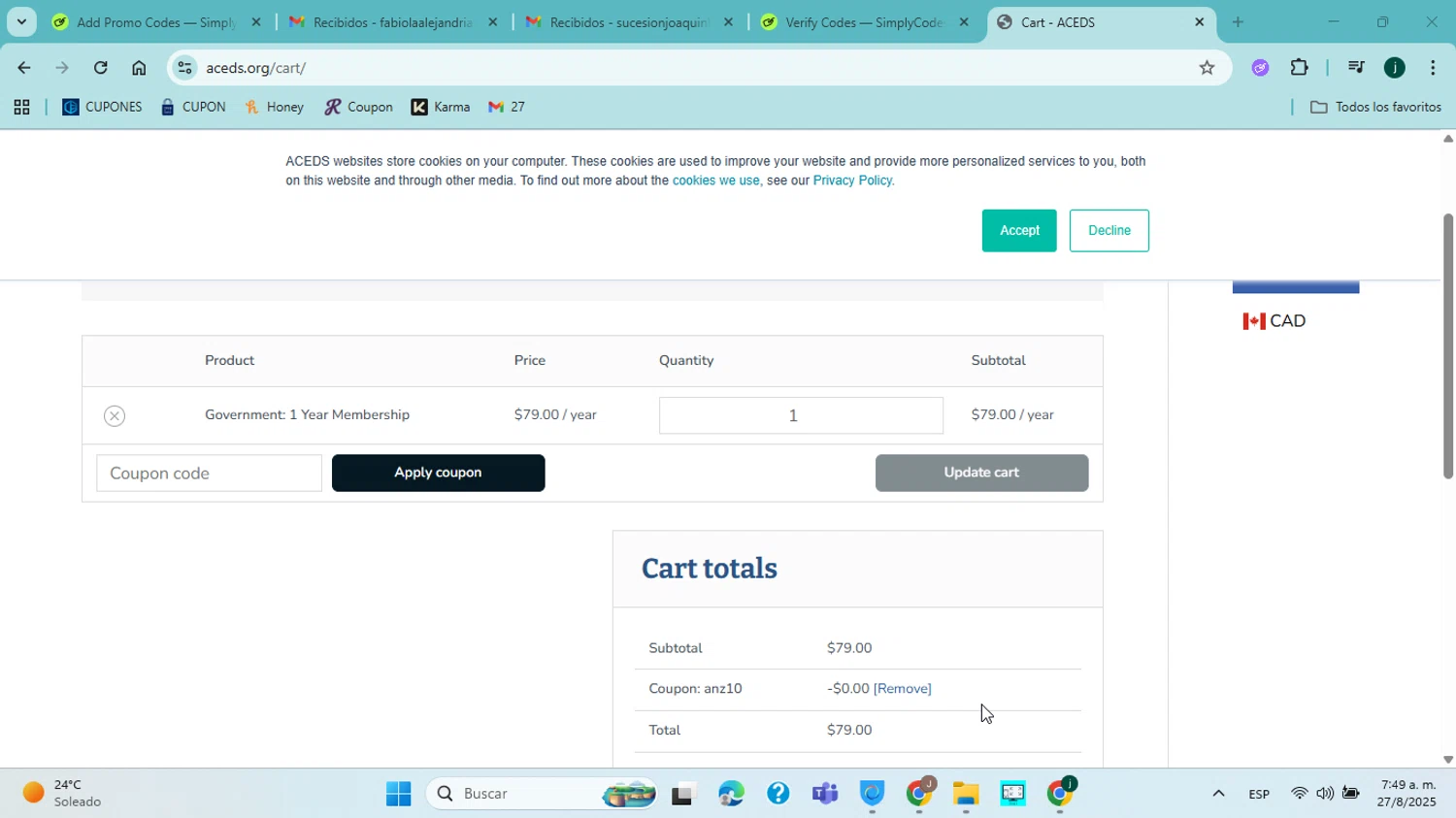This screenshot has width=1456, height=818.
Task: Open browser home page
Action: [x=139, y=68]
